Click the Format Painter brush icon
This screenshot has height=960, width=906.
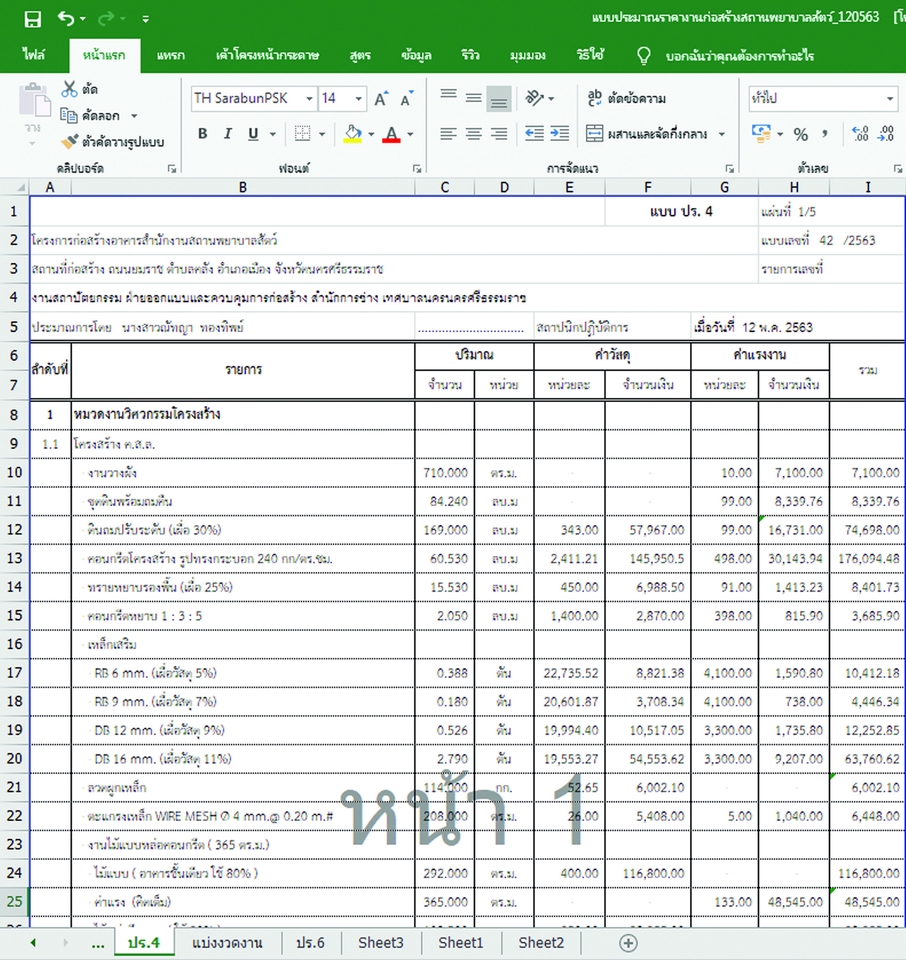(69, 141)
